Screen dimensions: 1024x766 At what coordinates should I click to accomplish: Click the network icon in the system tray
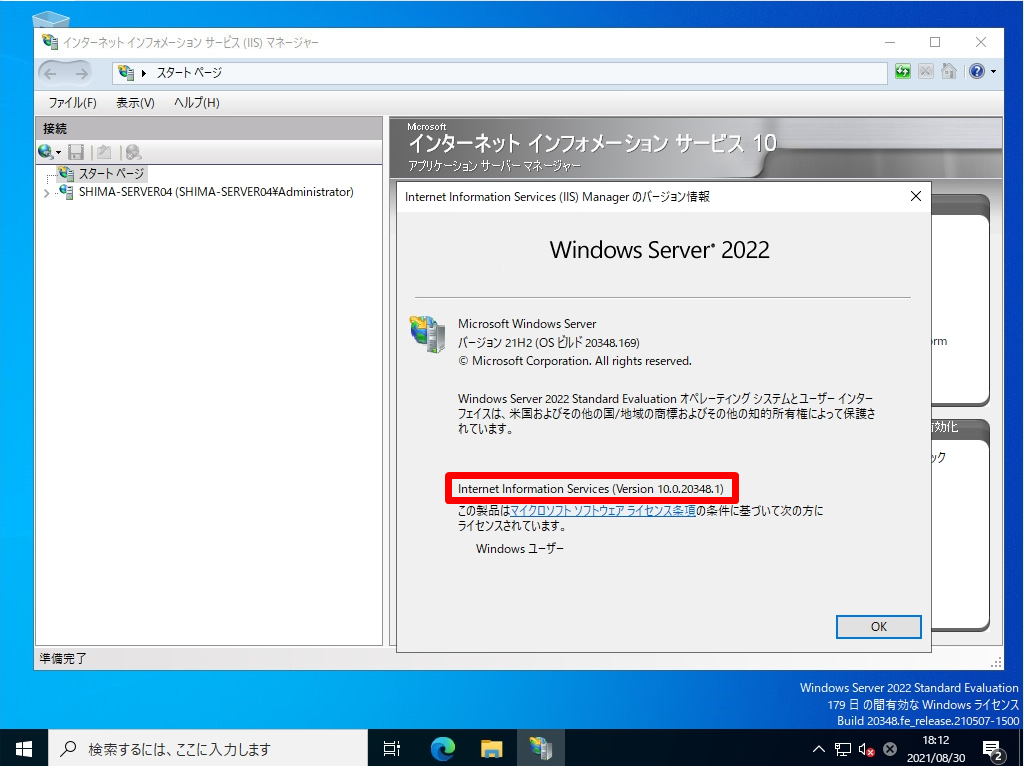pos(842,749)
